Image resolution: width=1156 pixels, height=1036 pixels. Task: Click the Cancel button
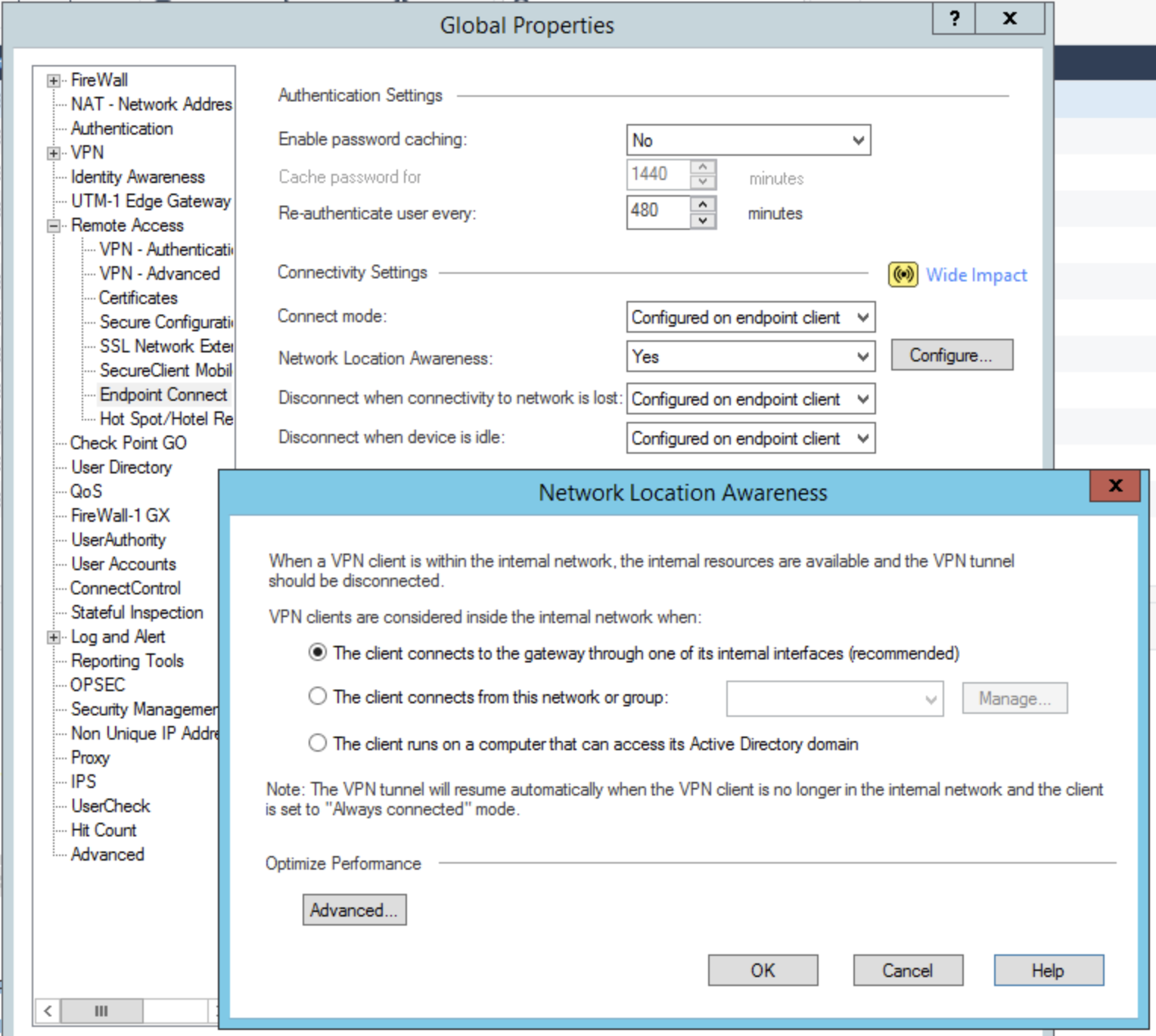tap(908, 970)
